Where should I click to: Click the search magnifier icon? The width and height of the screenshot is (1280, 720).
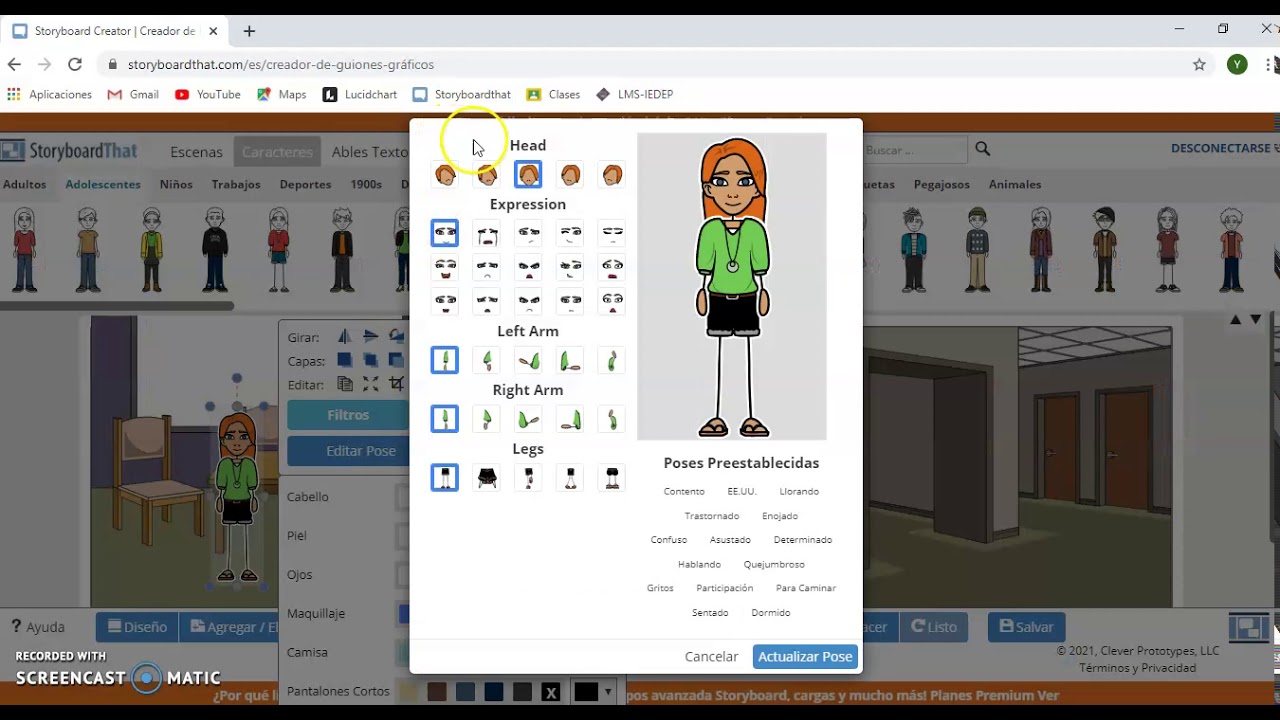click(x=983, y=149)
